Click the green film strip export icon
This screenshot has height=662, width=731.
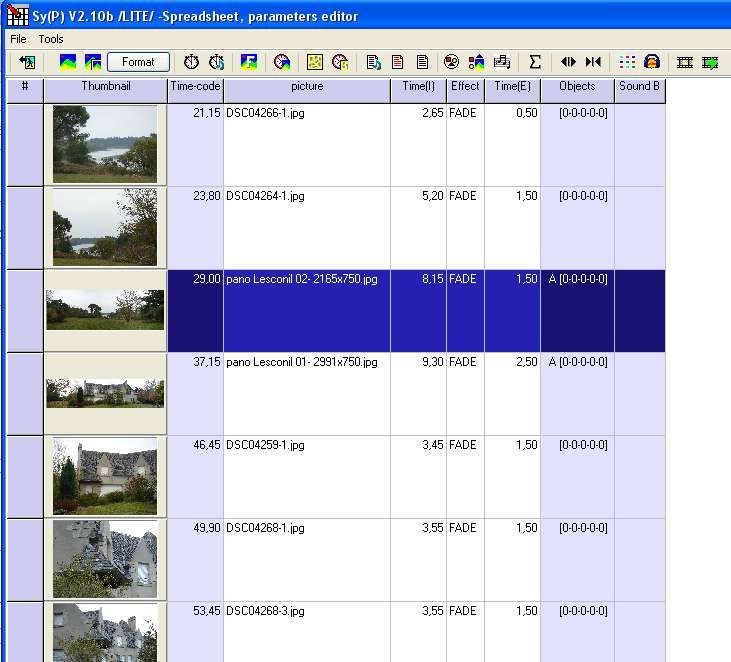[710, 62]
